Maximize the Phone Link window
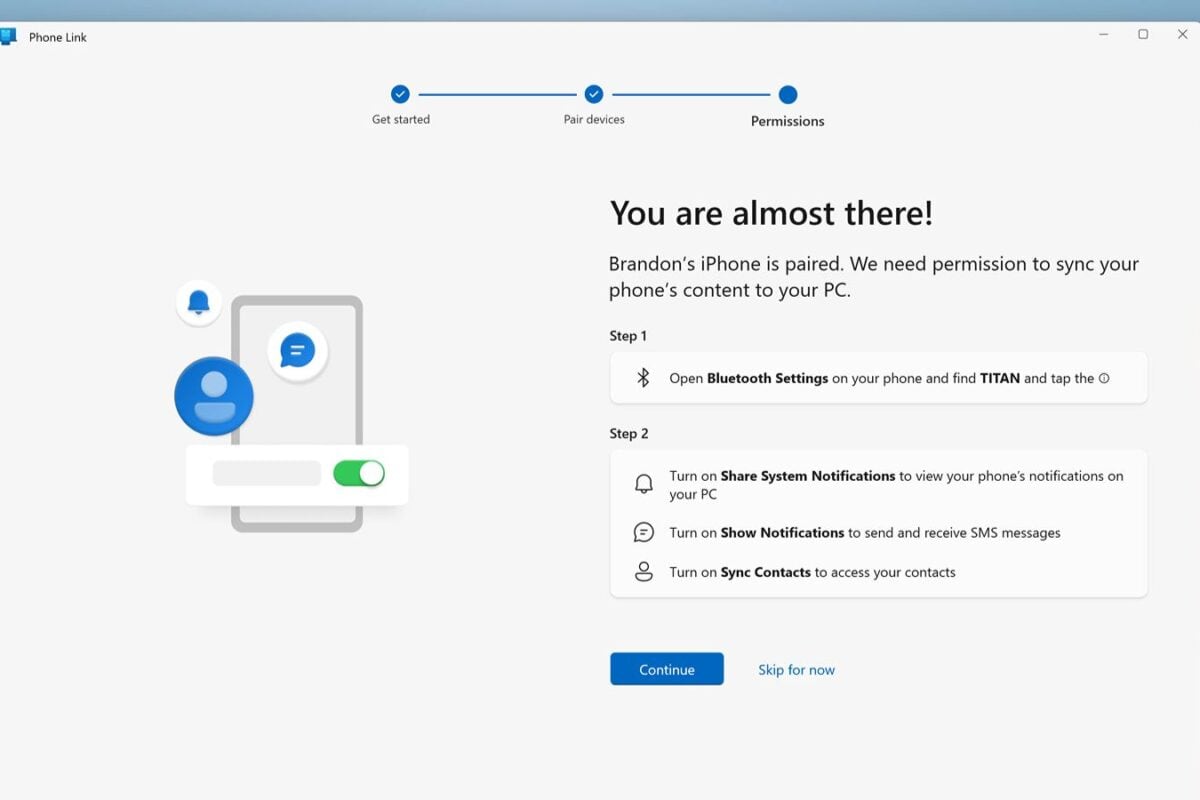1200x800 pixels. (x=1143, y=34)
